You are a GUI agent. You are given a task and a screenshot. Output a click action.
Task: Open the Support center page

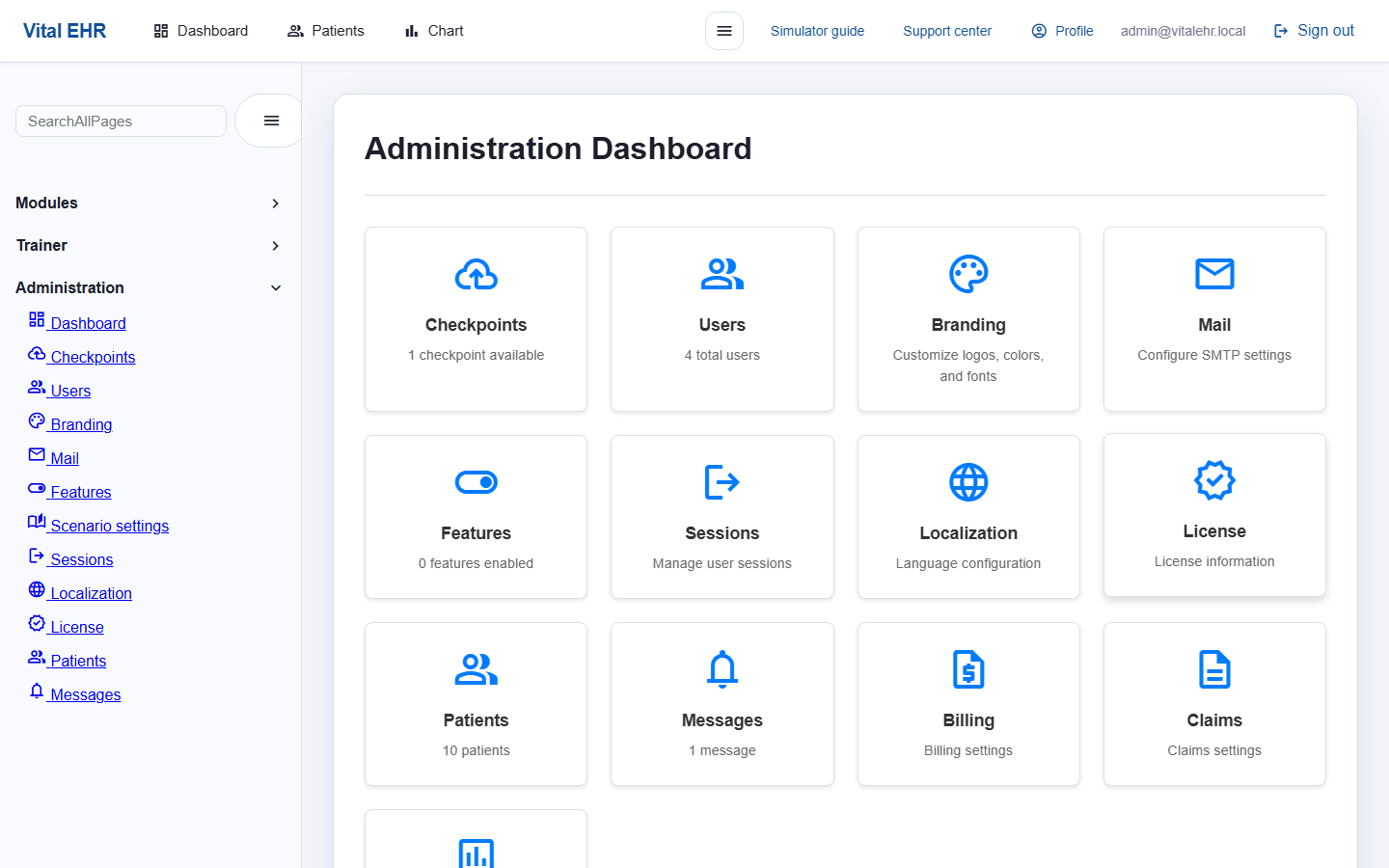(946, 30)
